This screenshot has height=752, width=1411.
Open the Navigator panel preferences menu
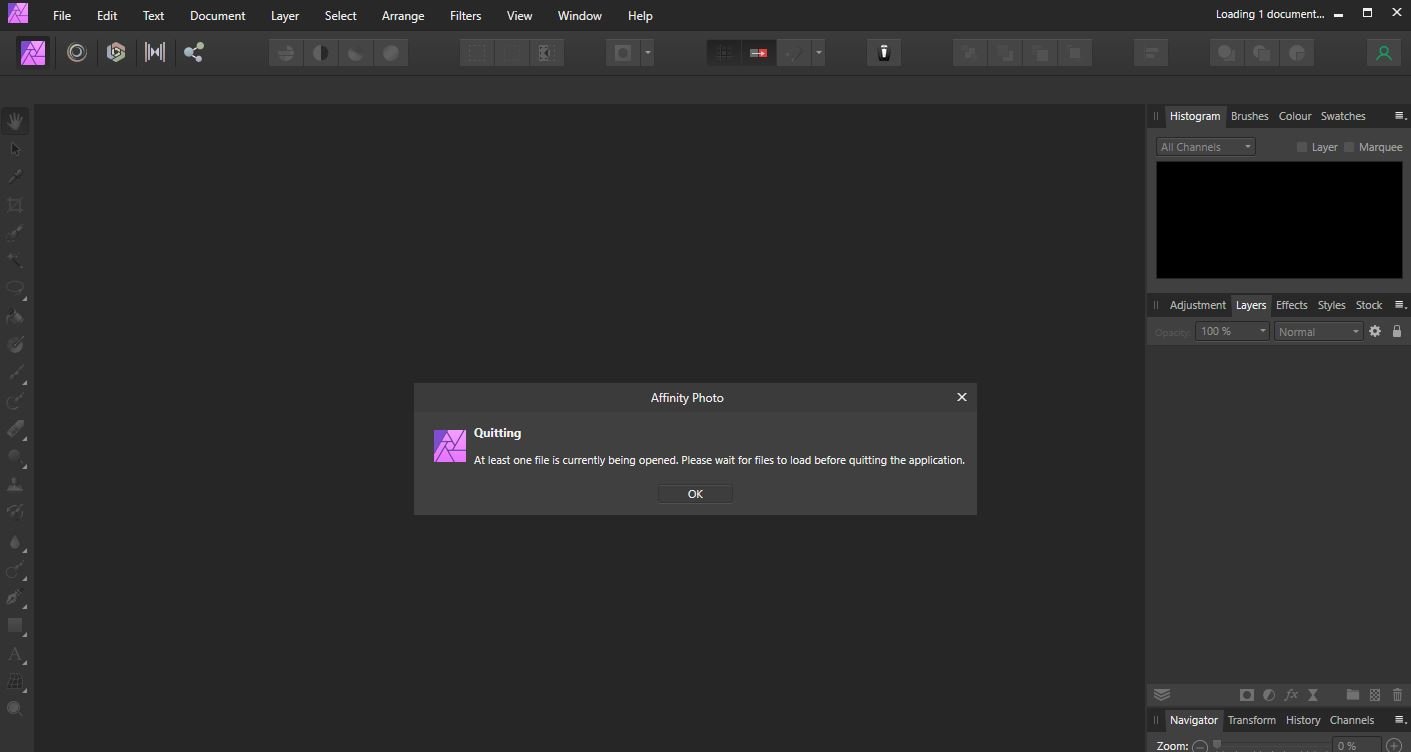point(1399,720)
